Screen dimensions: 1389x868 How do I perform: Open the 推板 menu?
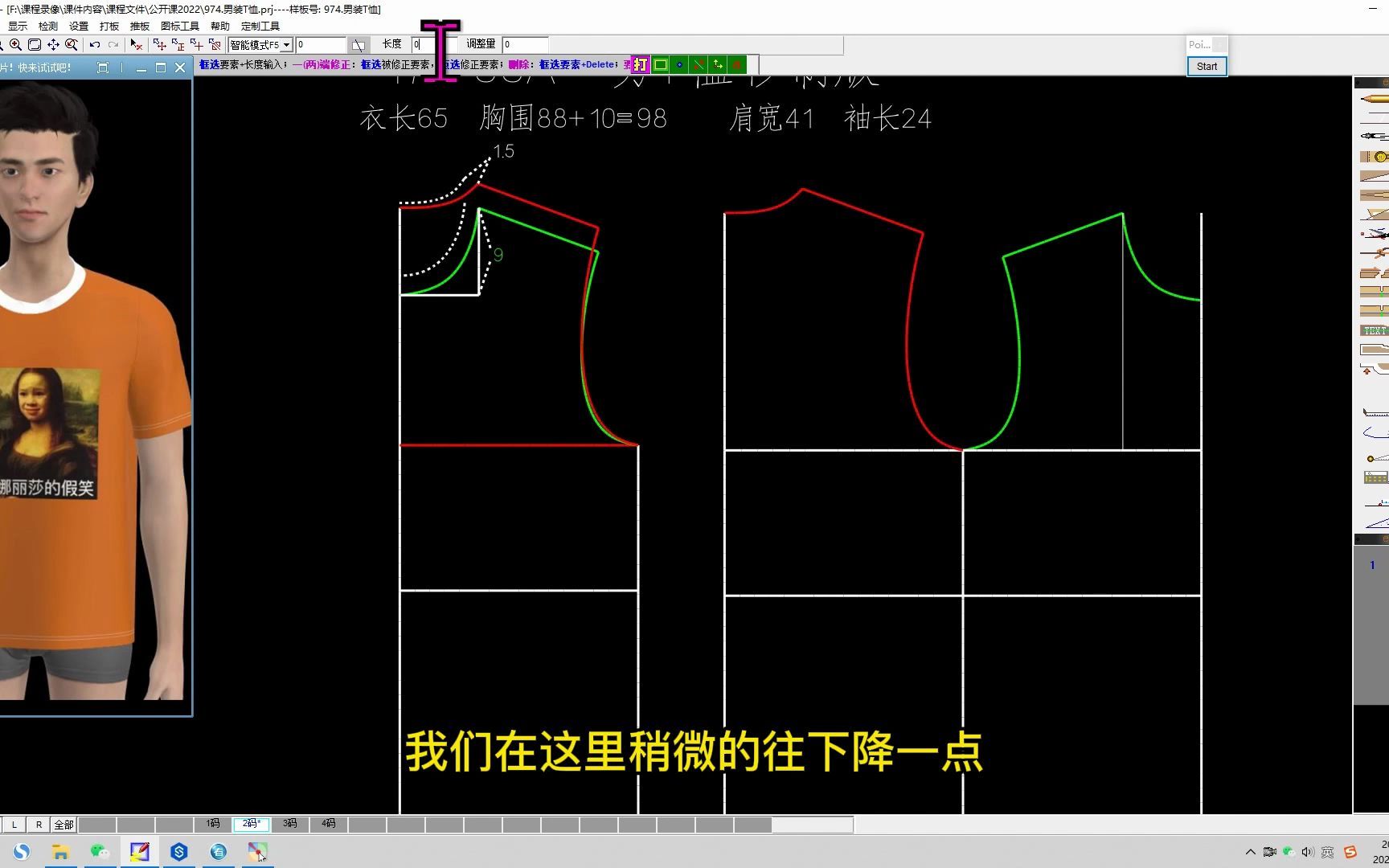140,27
